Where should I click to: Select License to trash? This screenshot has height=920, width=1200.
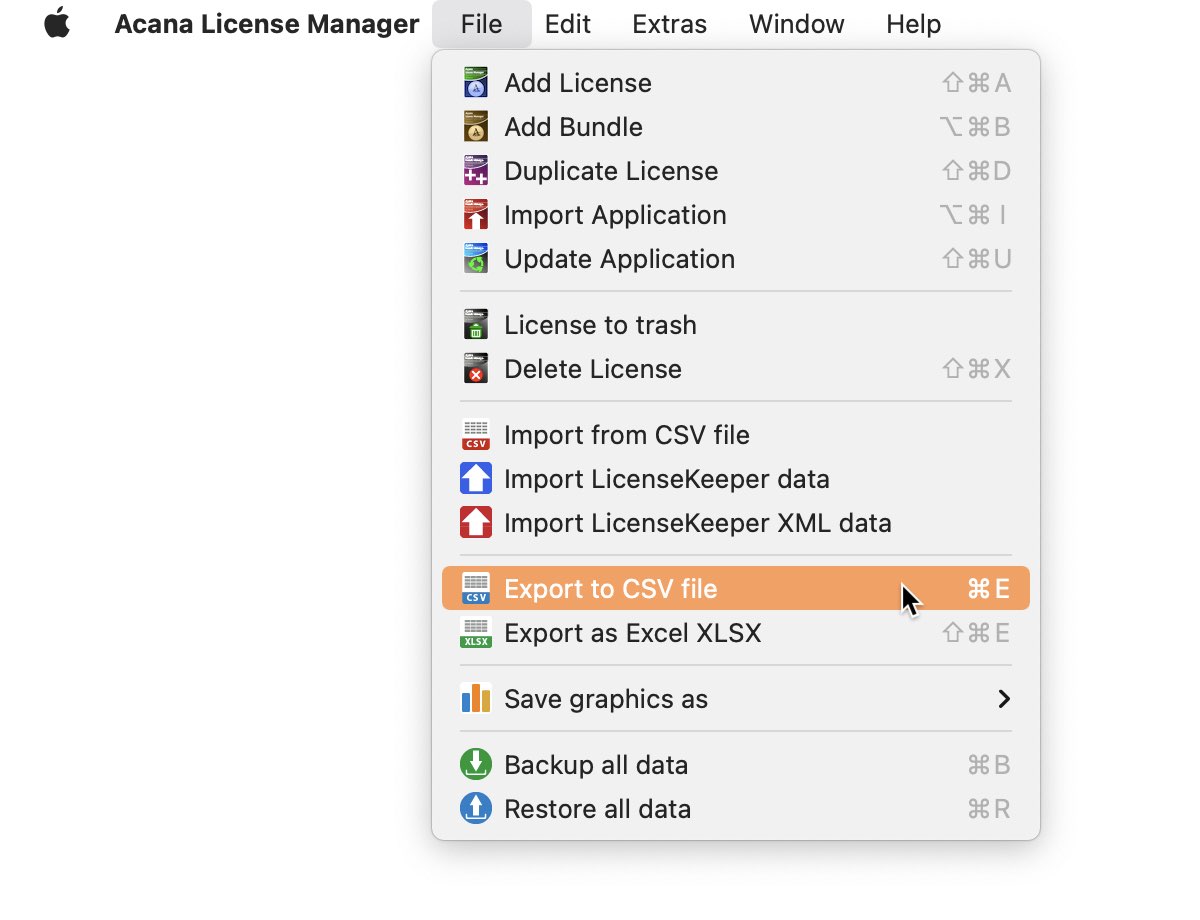point(736,325)
